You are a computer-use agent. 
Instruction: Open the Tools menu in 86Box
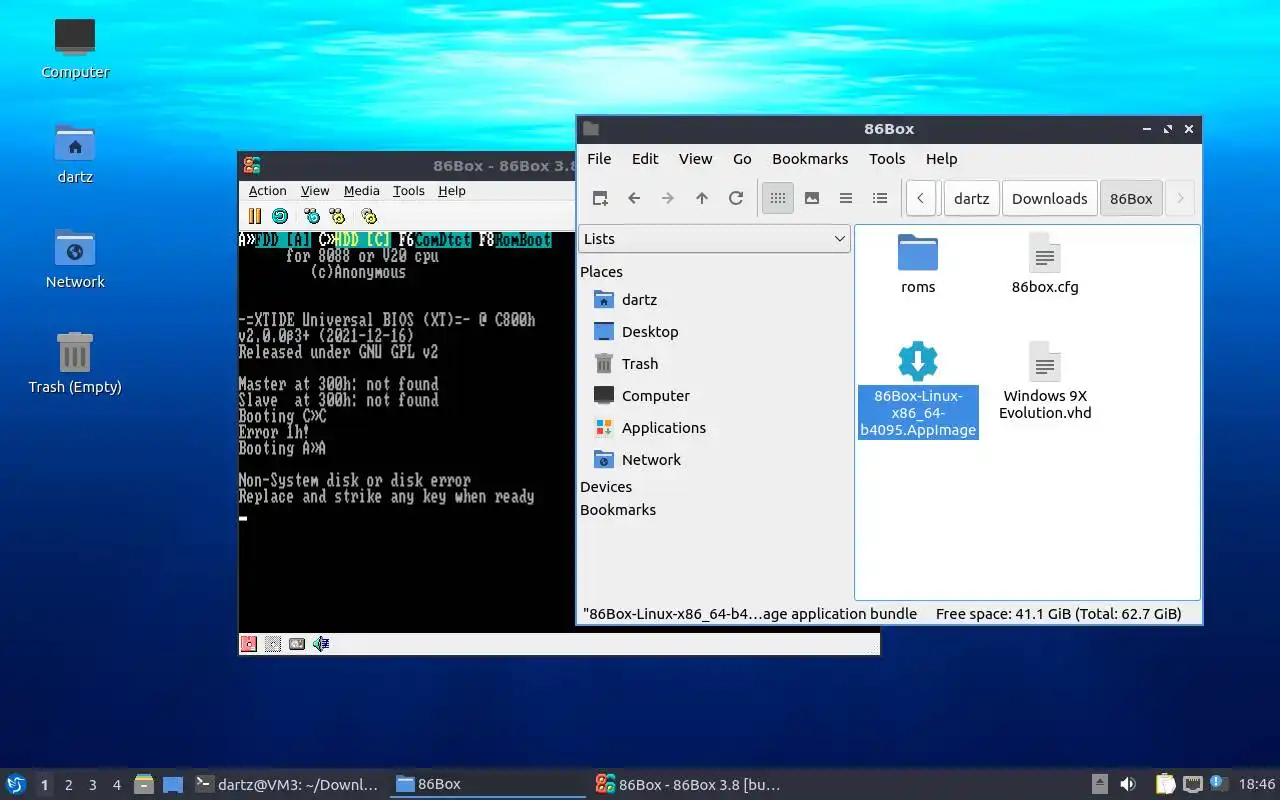pos(408,191)
